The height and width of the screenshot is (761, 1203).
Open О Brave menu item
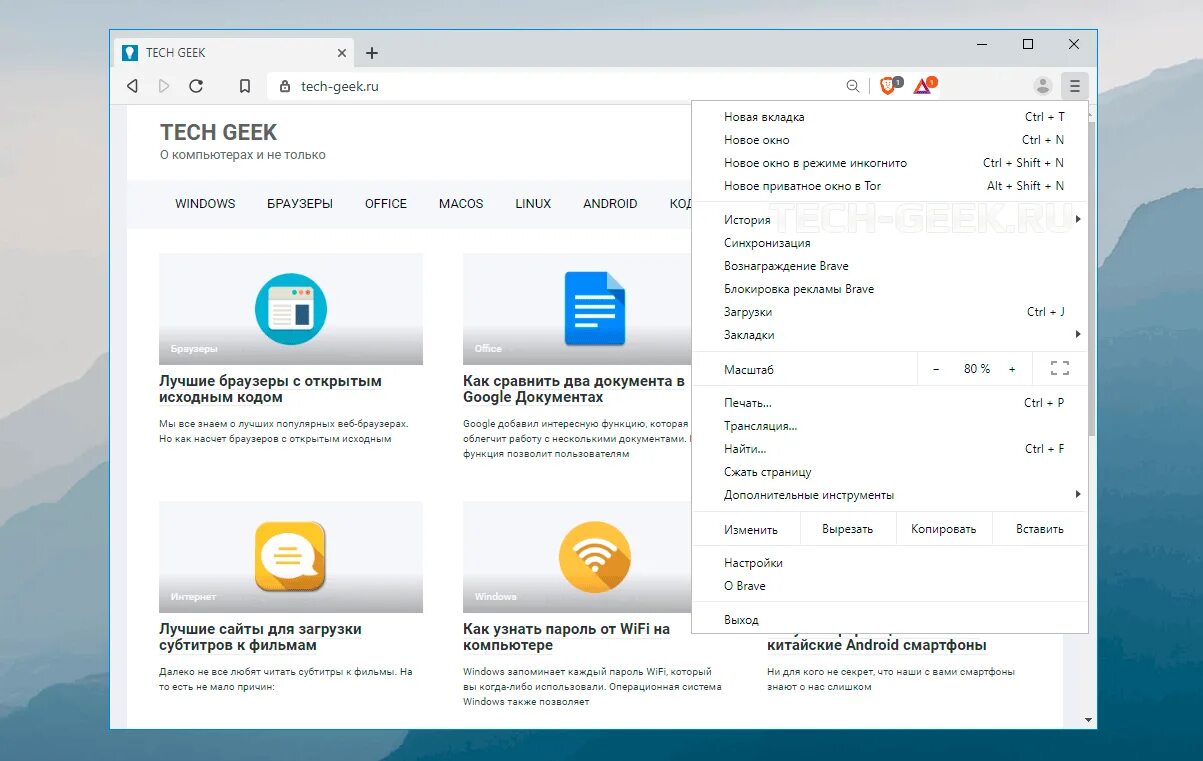pyautogui.click(x=889, y=586)
